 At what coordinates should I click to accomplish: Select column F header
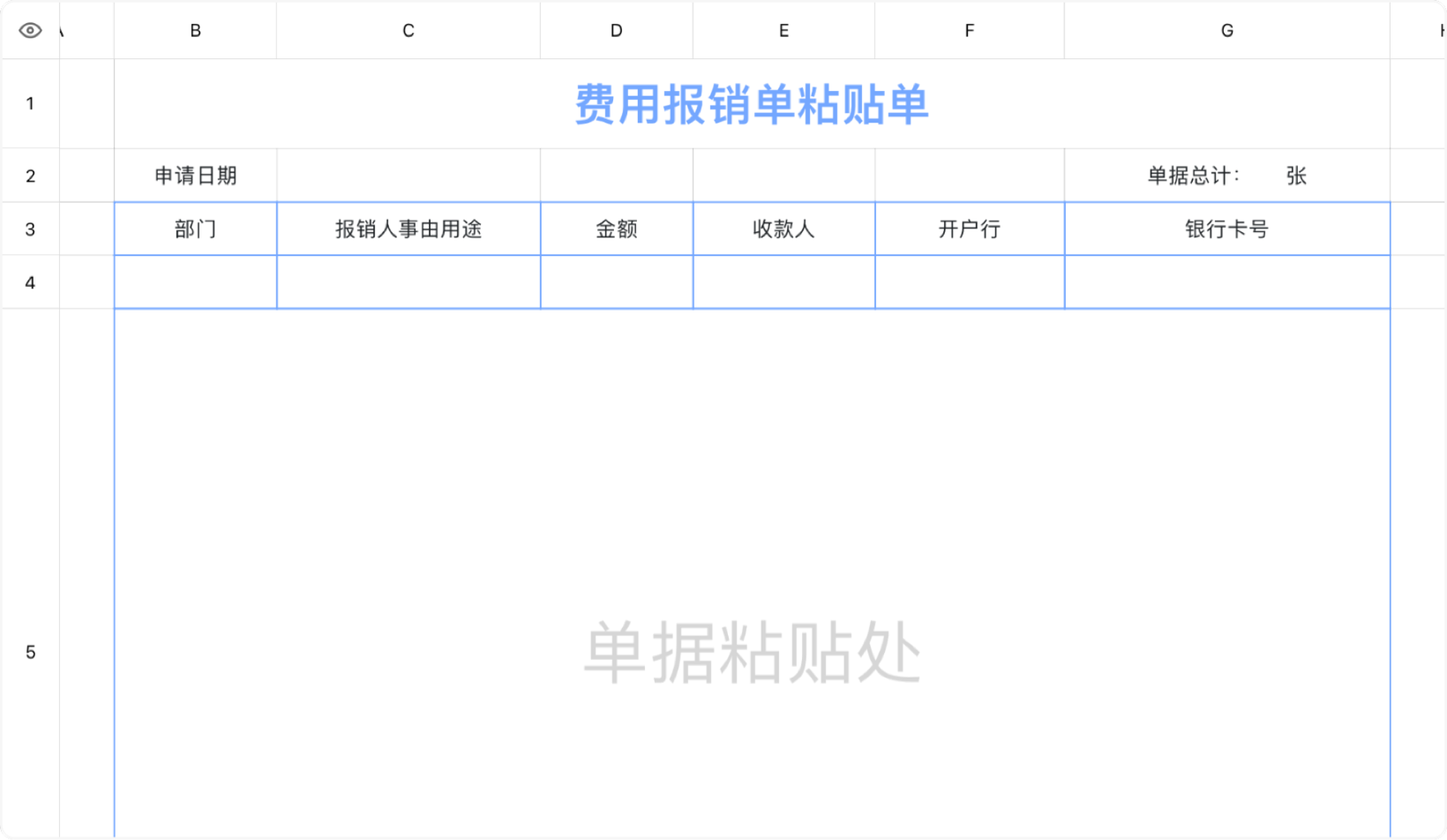point(970,31)
